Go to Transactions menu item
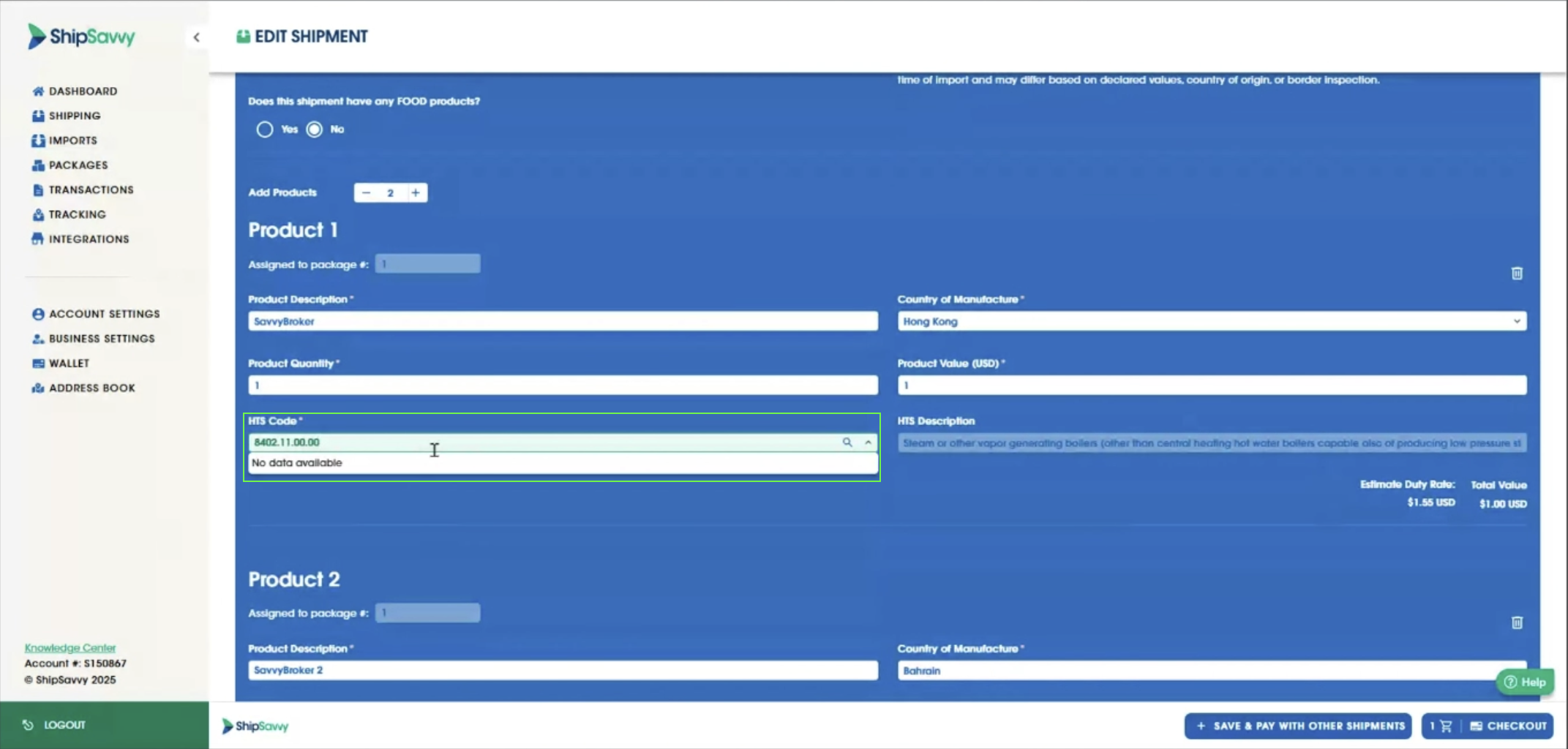Image resolution: width=1568 pixels, height=749 pixels. click(x=91, y=190)
